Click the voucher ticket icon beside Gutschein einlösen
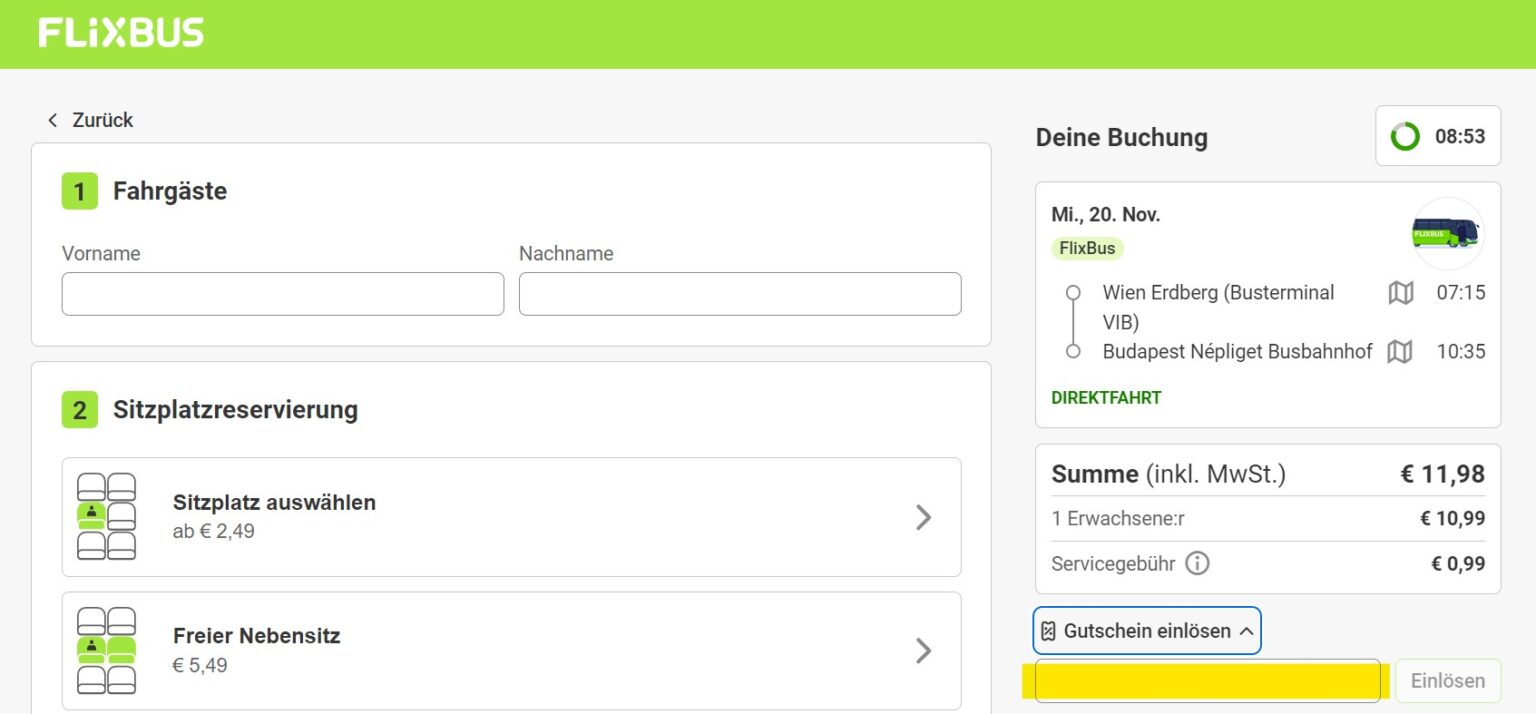Image resolution: width=1536 pixels, height=714 pixels. (1048, 630)
